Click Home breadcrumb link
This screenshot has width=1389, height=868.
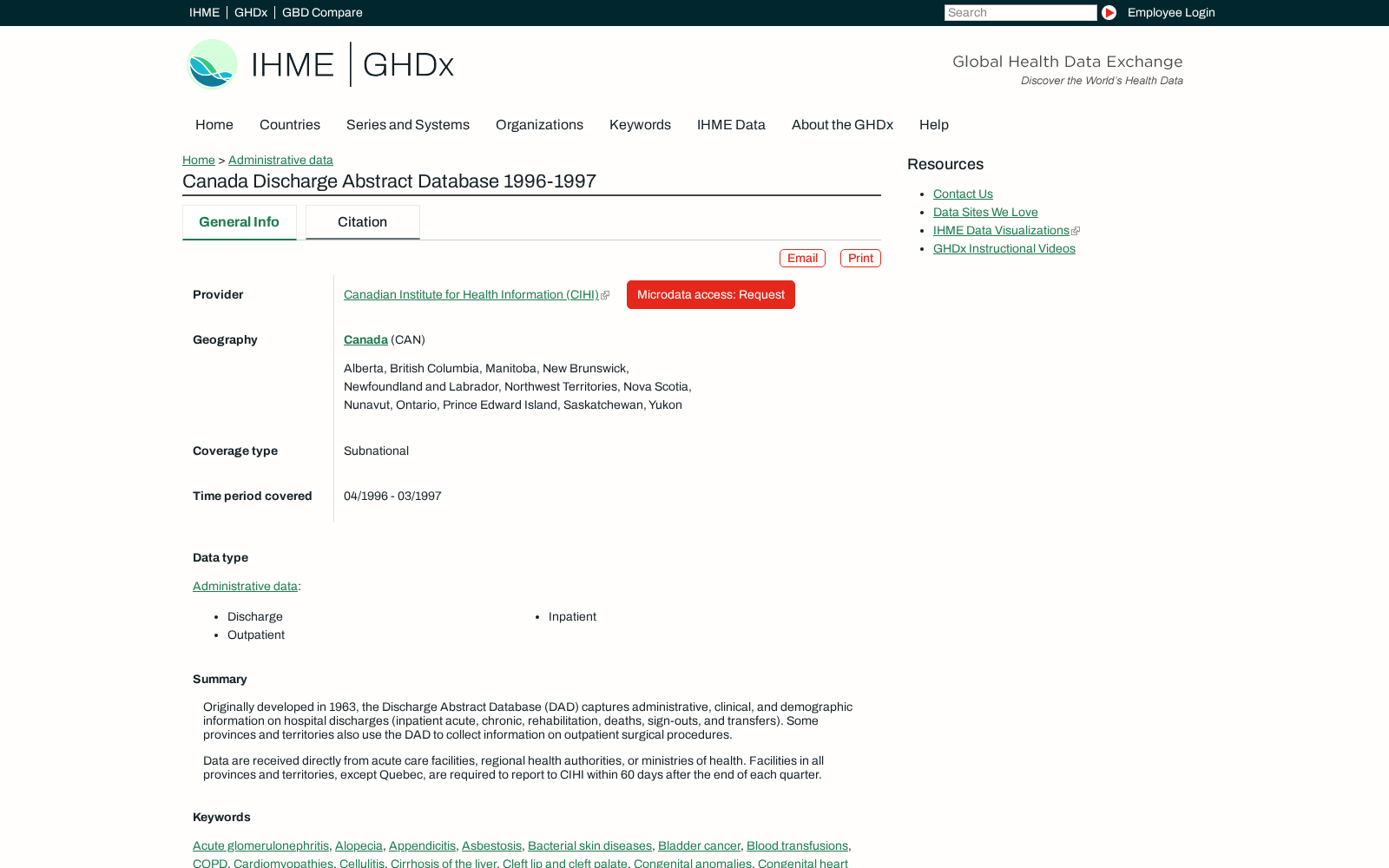point(199,160)
